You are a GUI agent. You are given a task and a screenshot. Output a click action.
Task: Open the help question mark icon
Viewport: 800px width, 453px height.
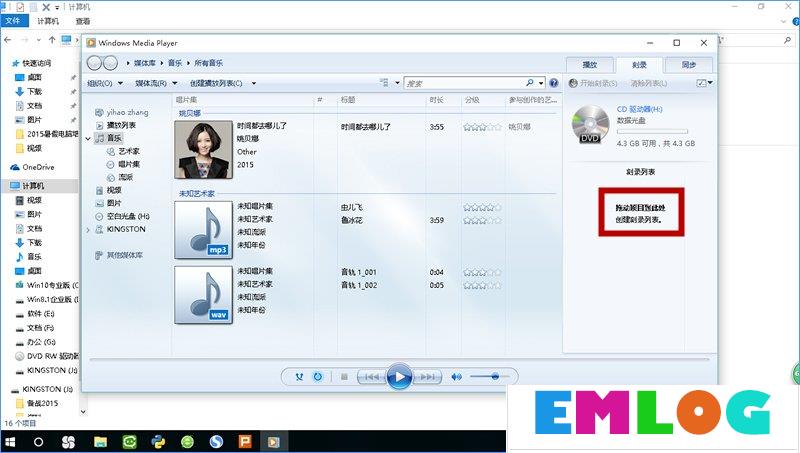click(x=554, y=83)
